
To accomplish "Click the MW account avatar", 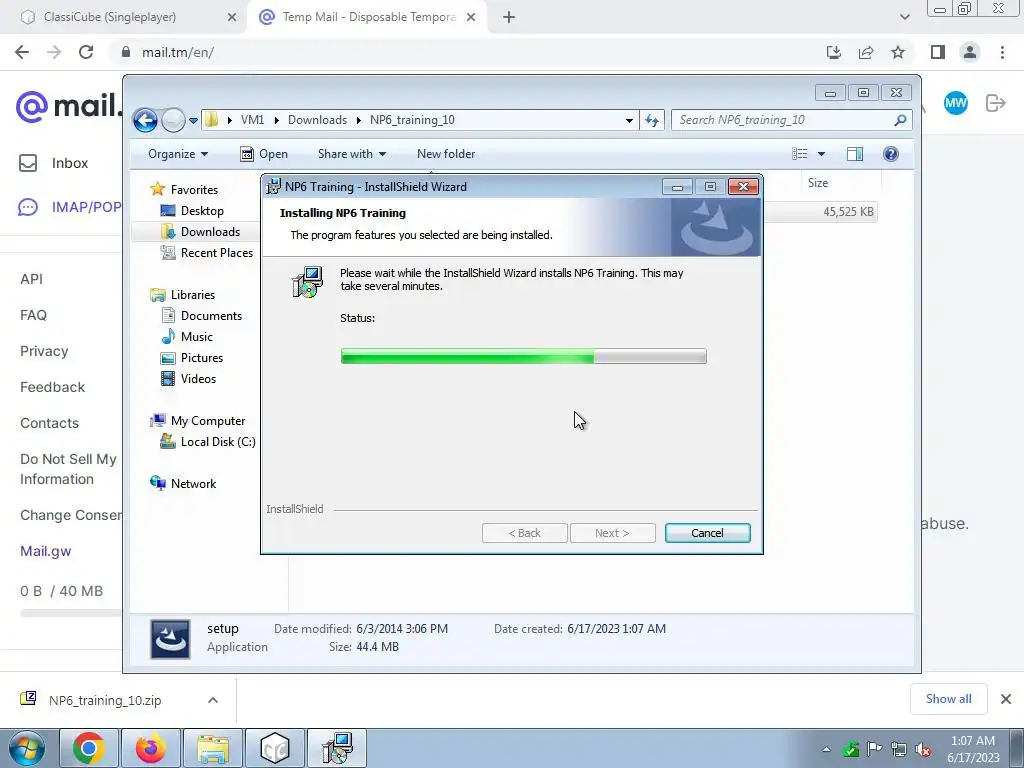I will click(x=955, y=103).
